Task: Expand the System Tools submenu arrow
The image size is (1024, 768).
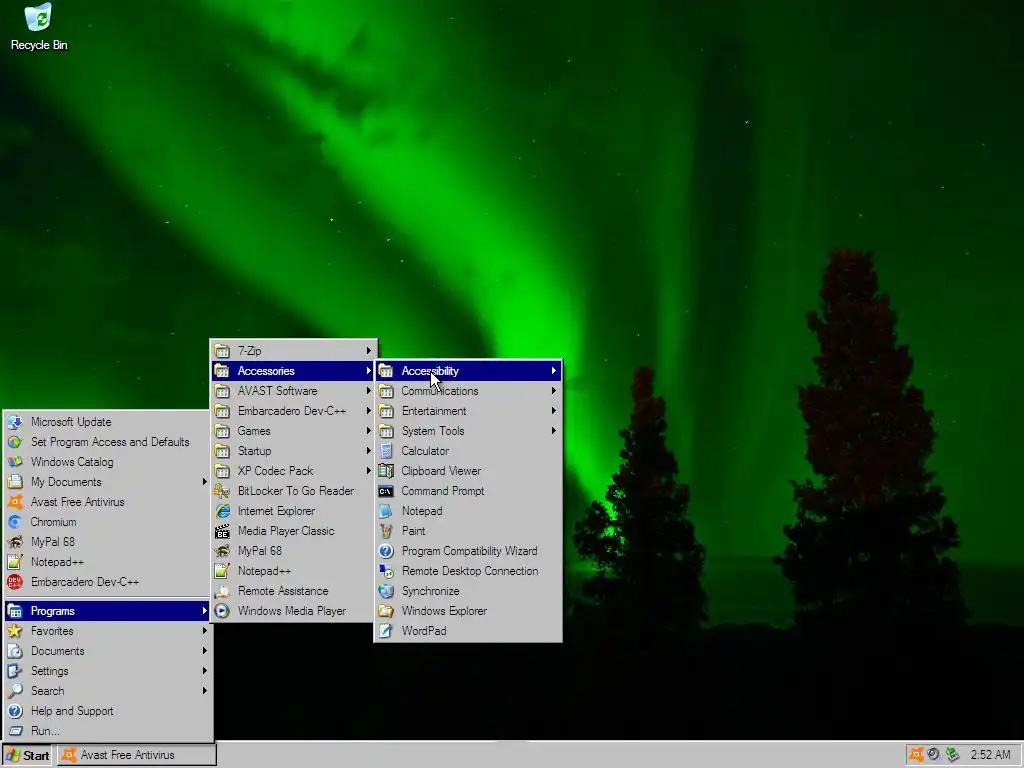Action: [553, 431]
